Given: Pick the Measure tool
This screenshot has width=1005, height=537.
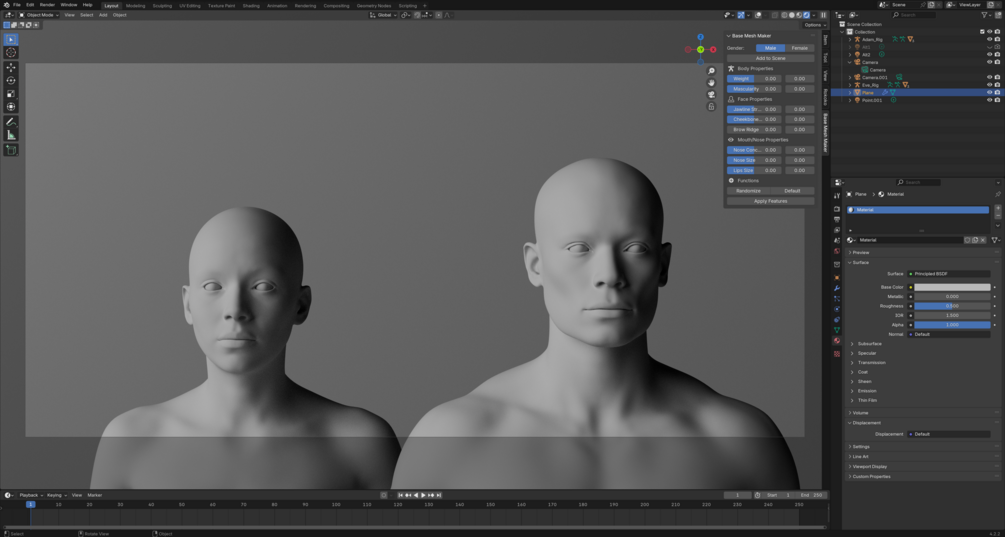Looking at the screenshot, I should pos(11,135).
